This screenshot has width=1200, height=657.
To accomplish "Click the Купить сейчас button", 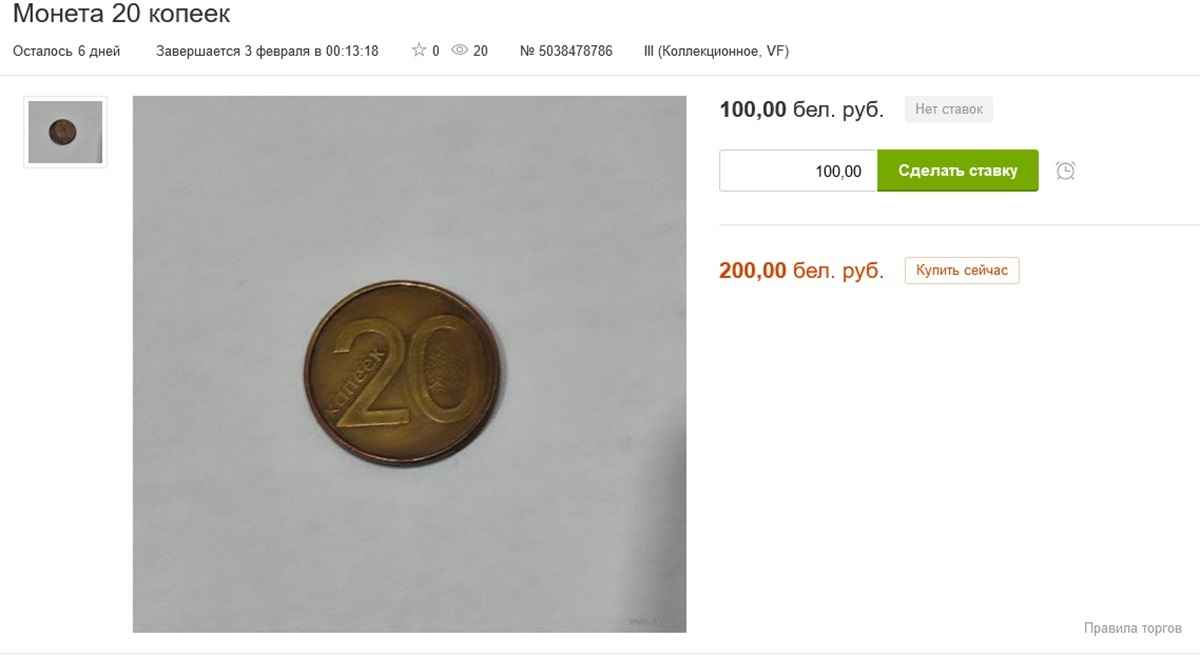I will 962,270.
